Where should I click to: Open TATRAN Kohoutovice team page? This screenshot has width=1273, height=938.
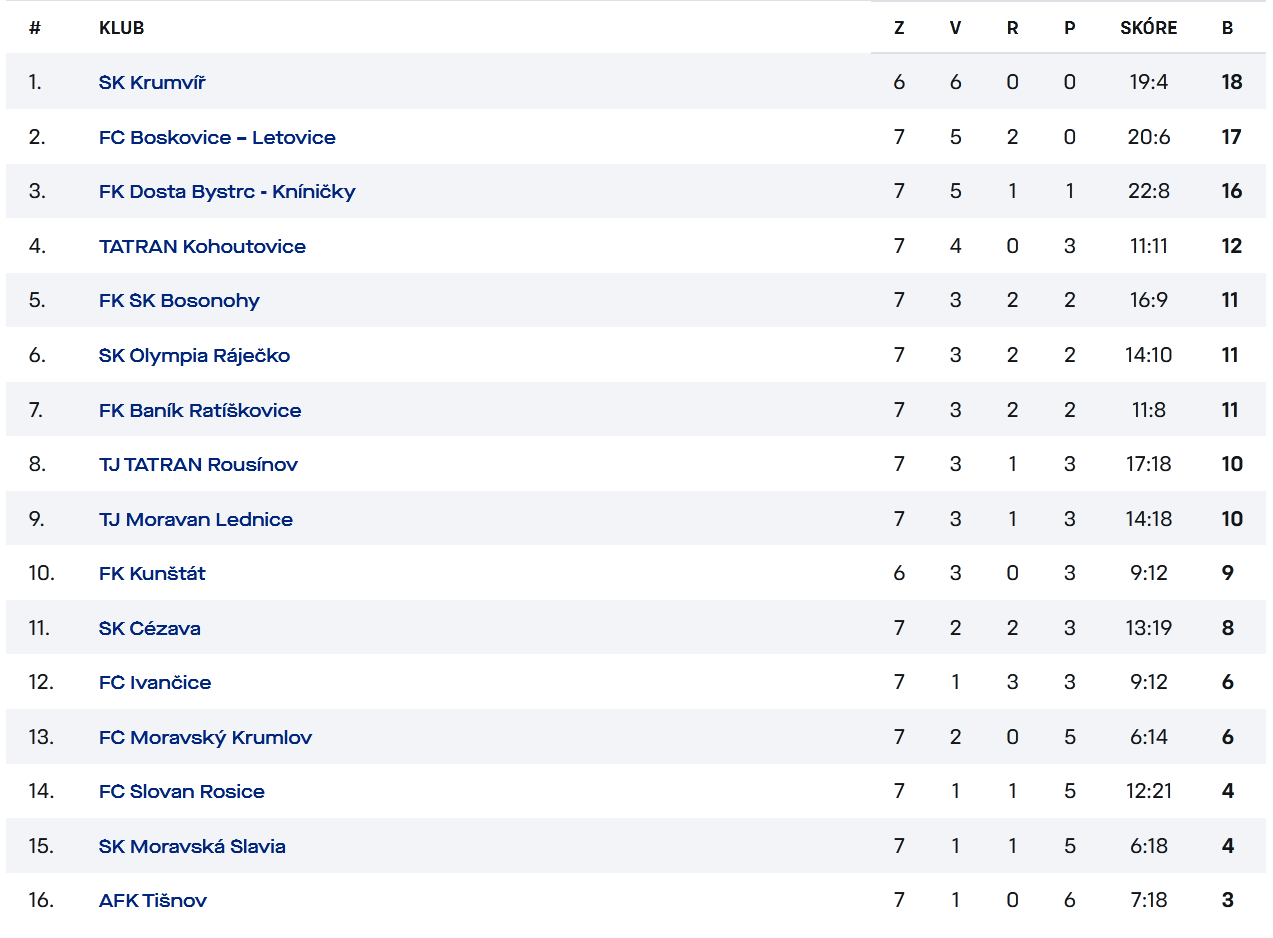pos(202,246)
